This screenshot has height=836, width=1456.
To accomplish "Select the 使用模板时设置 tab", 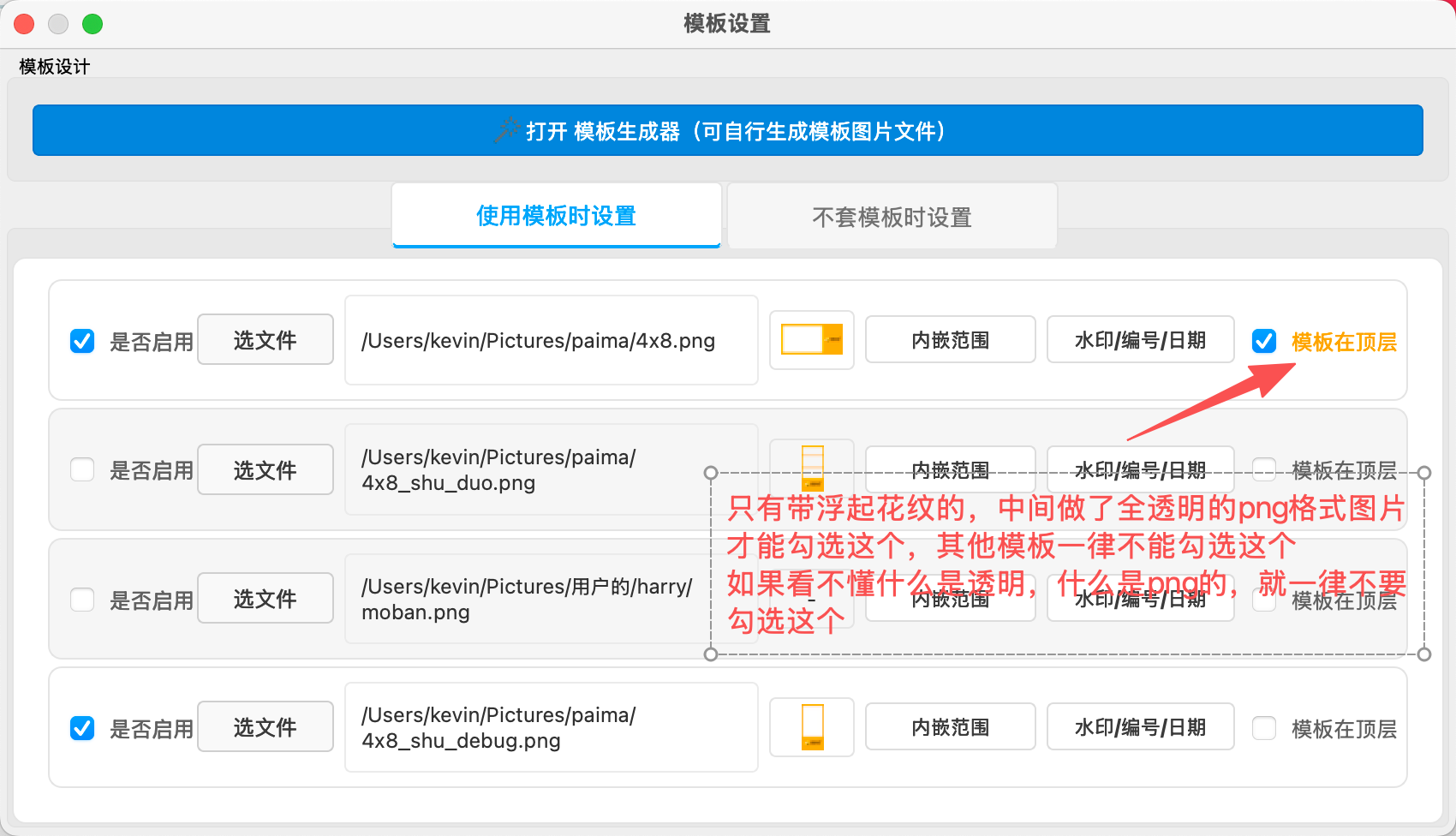I will click(556, 216).
